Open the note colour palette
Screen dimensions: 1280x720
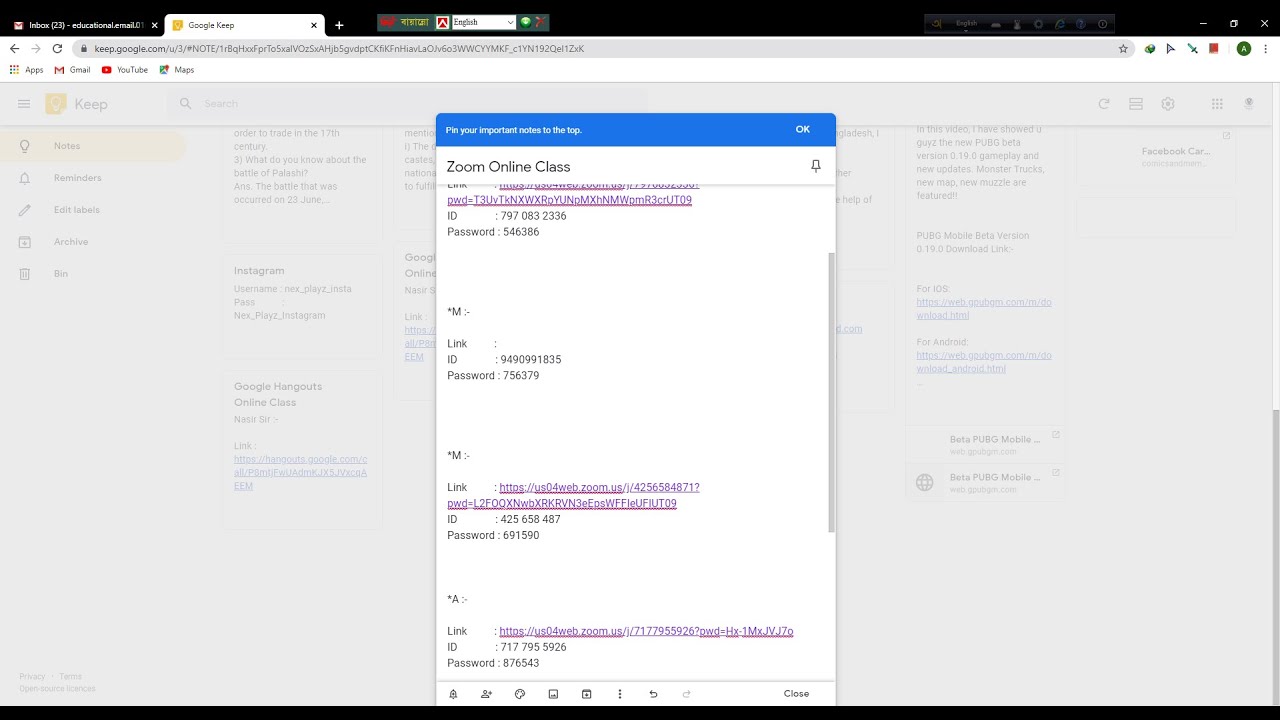pos(520,694)
